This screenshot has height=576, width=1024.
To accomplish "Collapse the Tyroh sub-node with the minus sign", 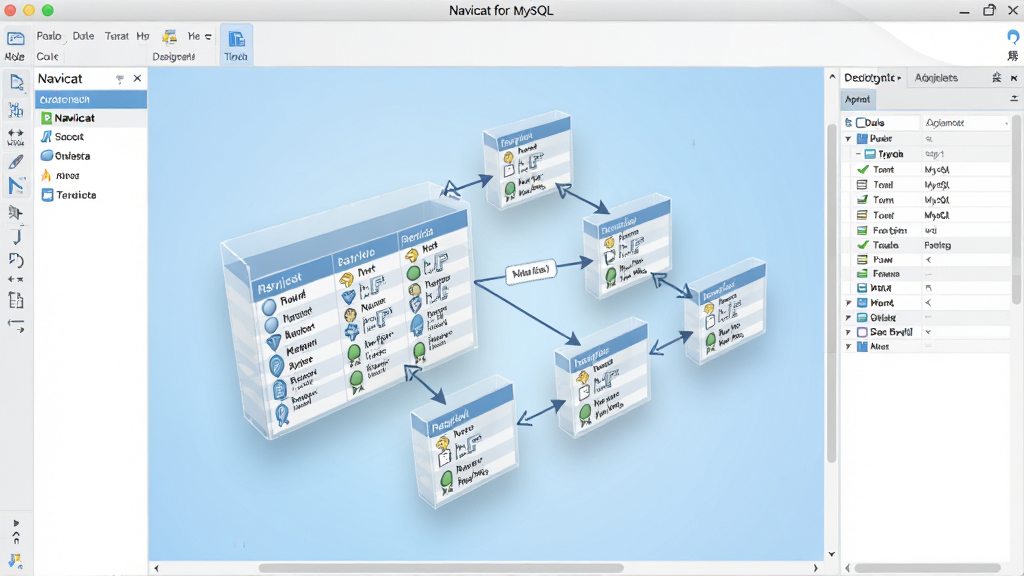I will click(x=858, y=154).
